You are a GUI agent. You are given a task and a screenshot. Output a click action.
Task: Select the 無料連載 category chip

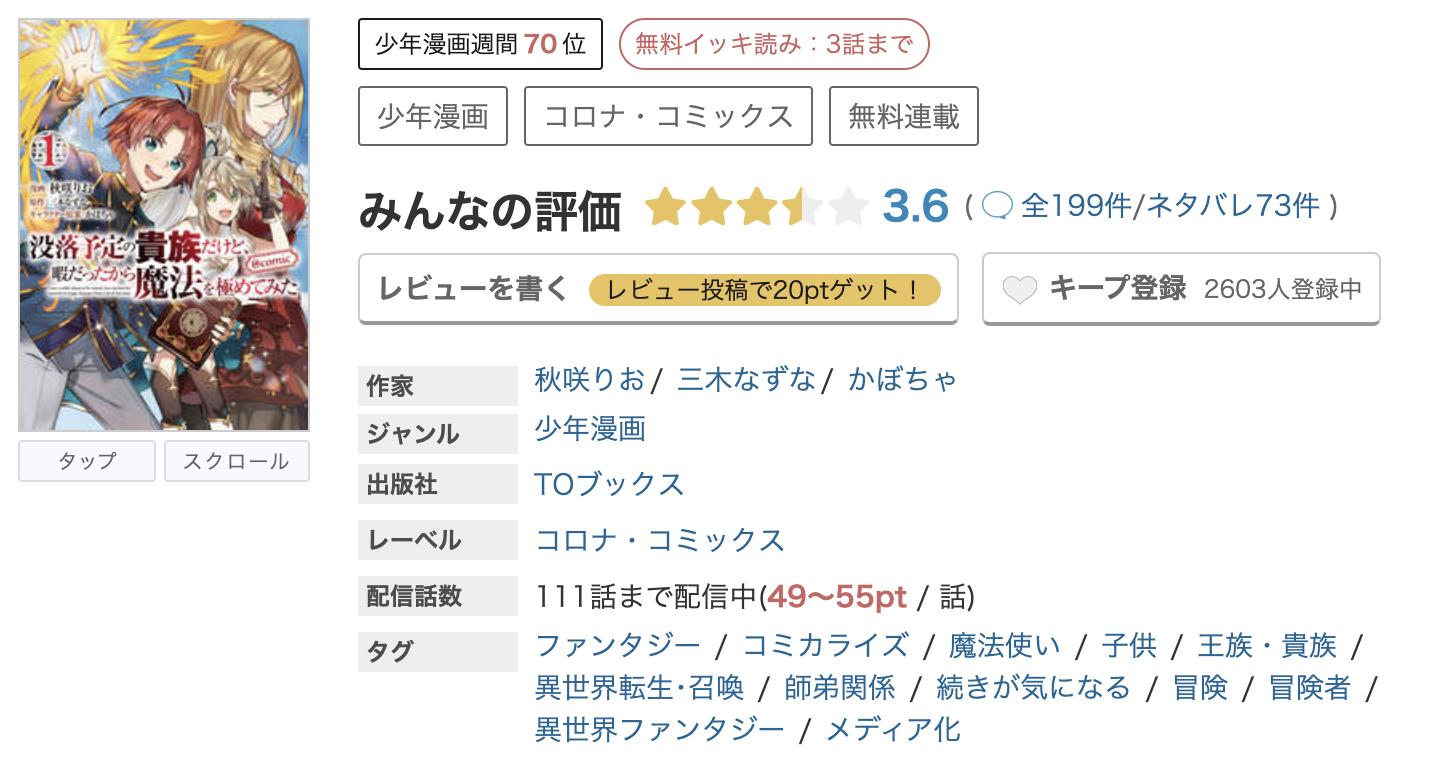(x=903, y=115)
